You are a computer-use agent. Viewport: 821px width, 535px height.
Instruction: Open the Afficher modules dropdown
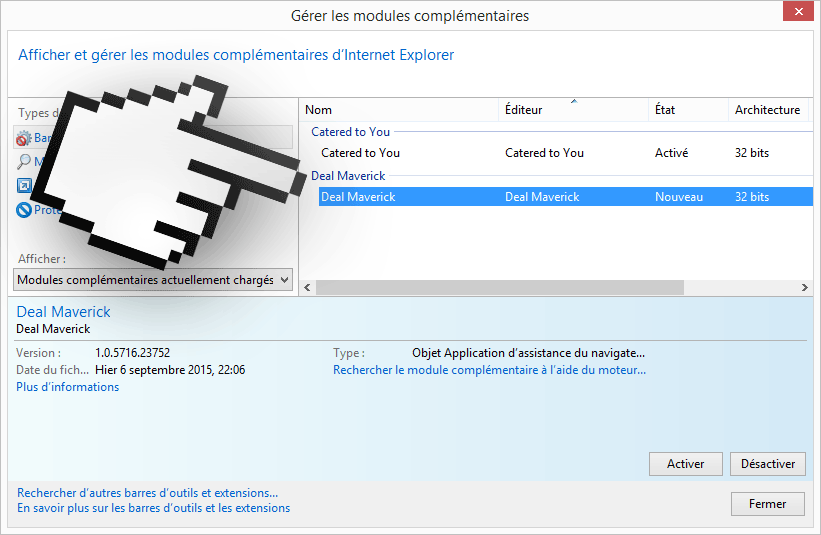tap(153, 280)
